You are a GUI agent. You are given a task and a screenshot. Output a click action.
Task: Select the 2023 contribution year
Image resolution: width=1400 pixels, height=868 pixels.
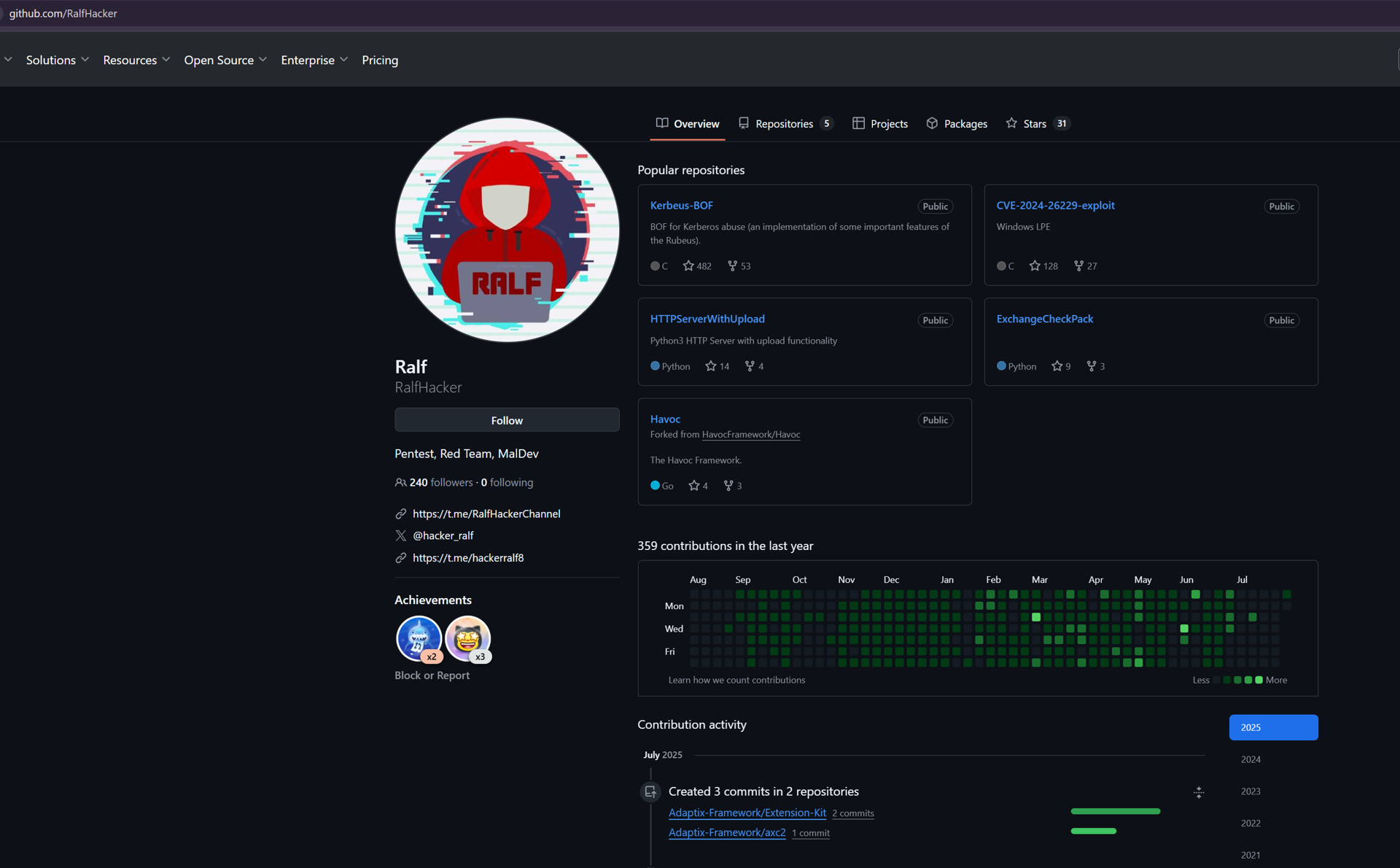(1250, 791)
